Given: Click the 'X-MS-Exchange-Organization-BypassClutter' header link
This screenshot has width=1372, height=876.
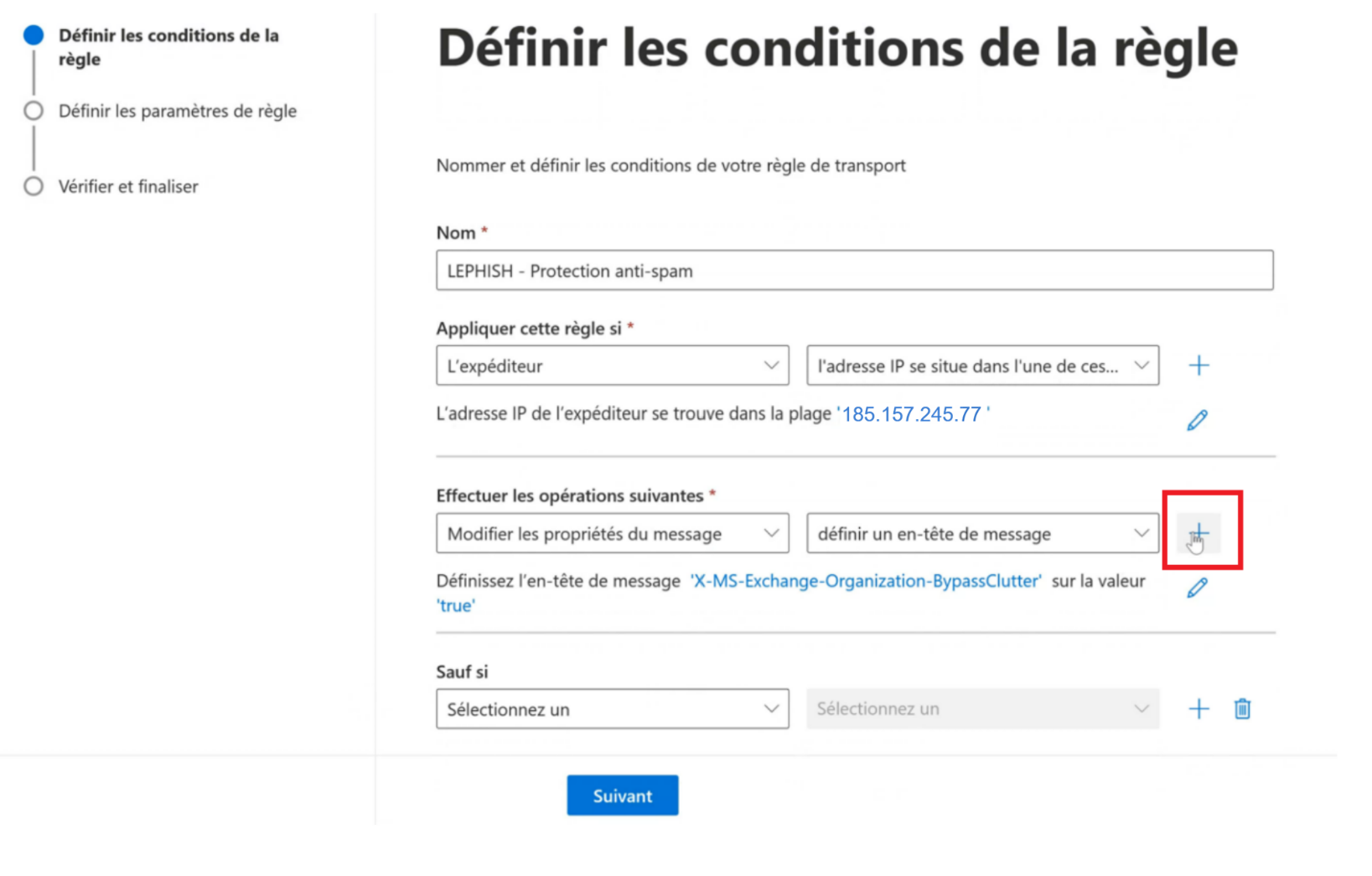Looking at the screenshot, I should pyautogui.click(x=865, y=581).
